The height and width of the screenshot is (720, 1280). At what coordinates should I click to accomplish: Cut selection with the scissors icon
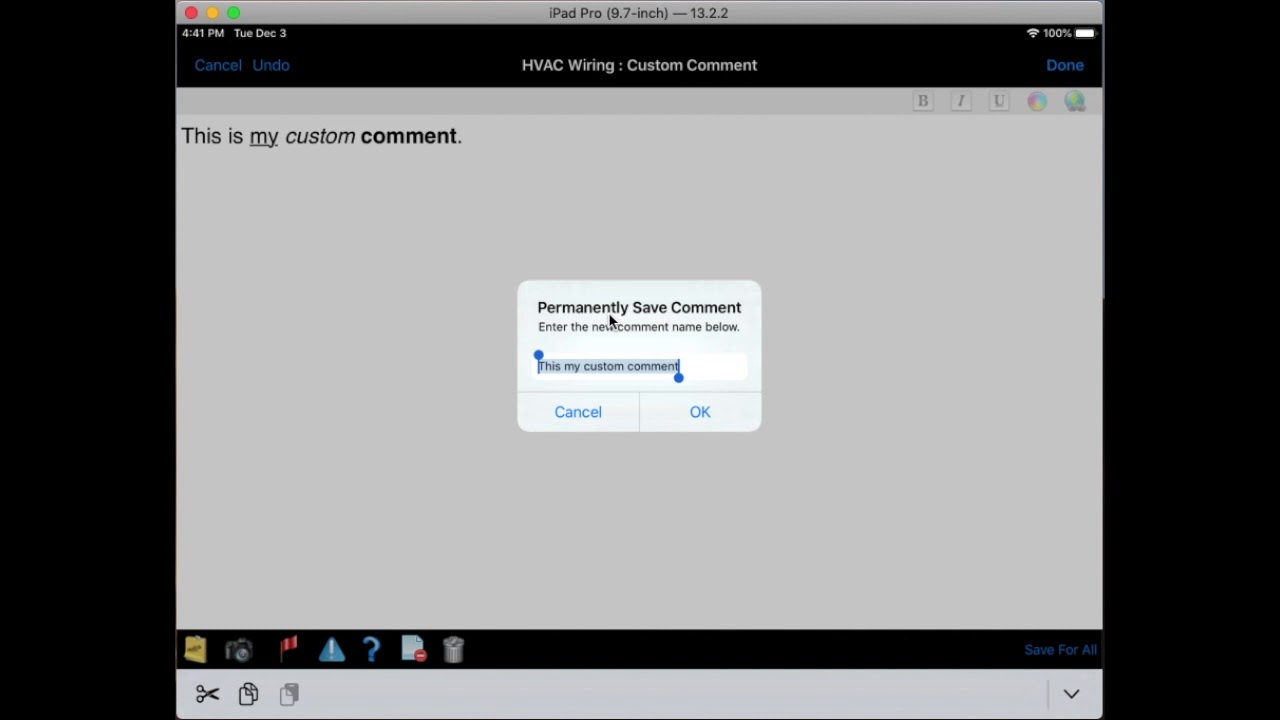point(207,694)
